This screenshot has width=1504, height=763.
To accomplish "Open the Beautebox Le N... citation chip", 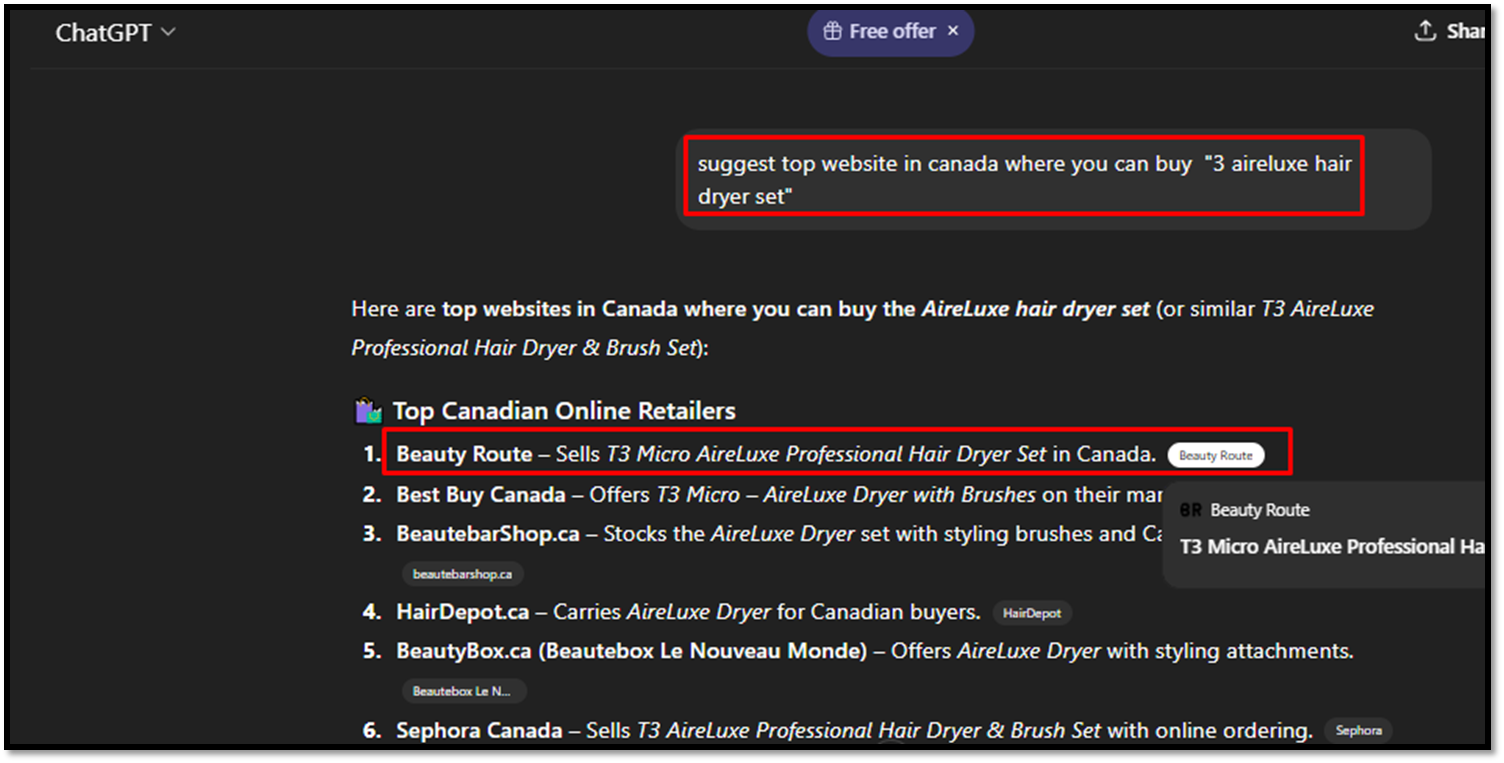I will pos(462,691).
